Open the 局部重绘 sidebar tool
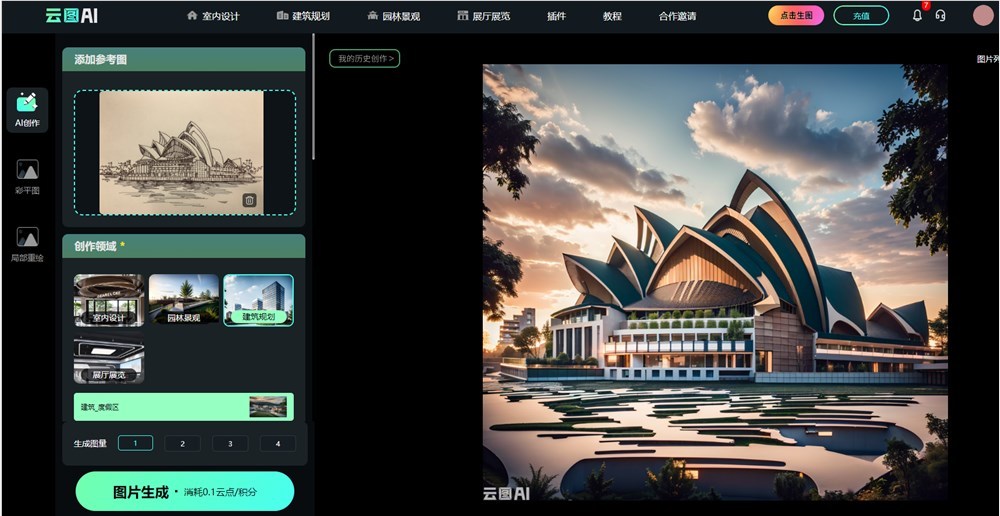 pyautogui.click(x=27, y=245)
